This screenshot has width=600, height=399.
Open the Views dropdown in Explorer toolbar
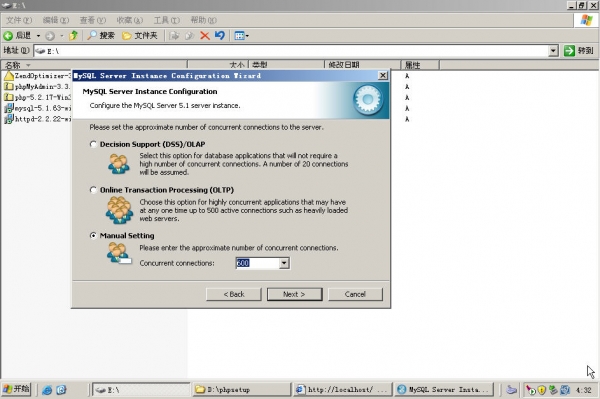[241, 36]
